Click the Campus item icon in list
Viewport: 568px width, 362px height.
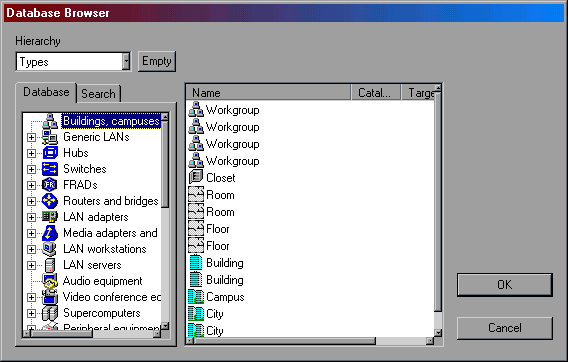(x=196, y=297)
